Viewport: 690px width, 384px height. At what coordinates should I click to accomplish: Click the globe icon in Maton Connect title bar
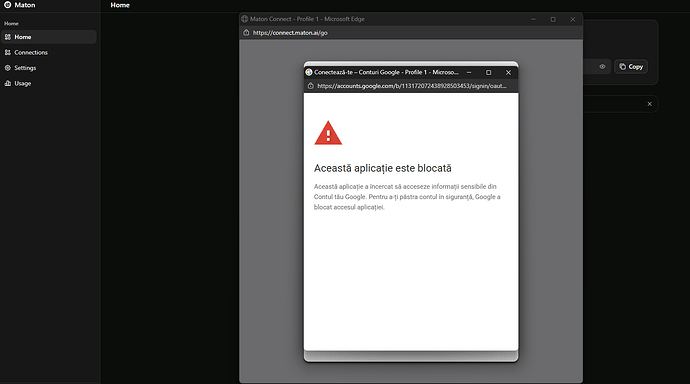point(245,19)
